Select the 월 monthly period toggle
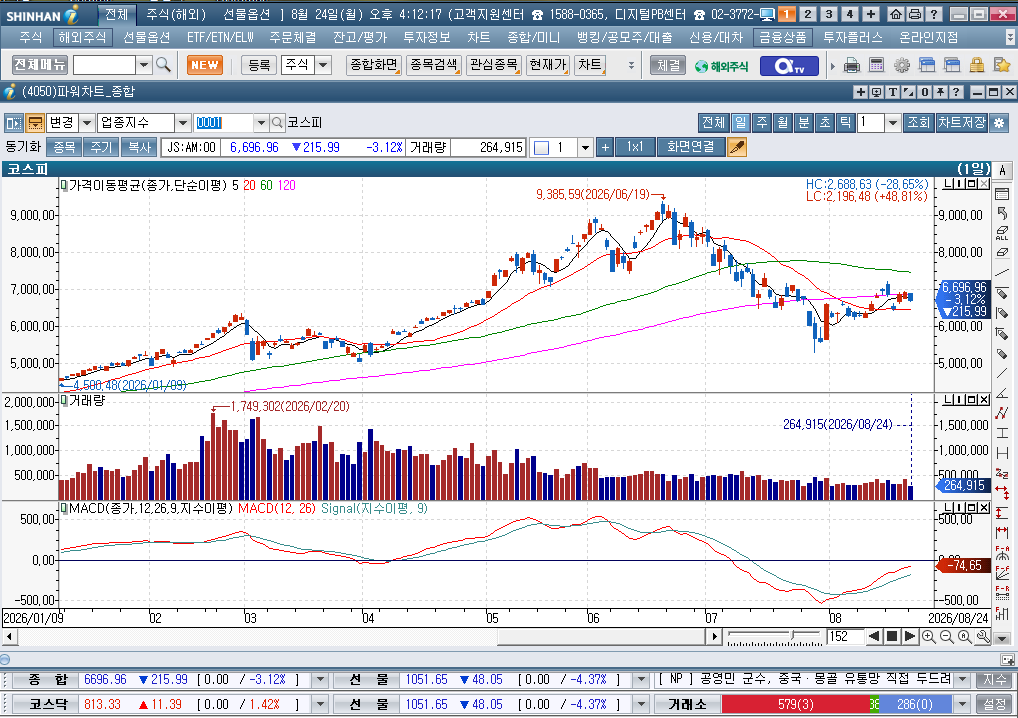 [782, 123]
